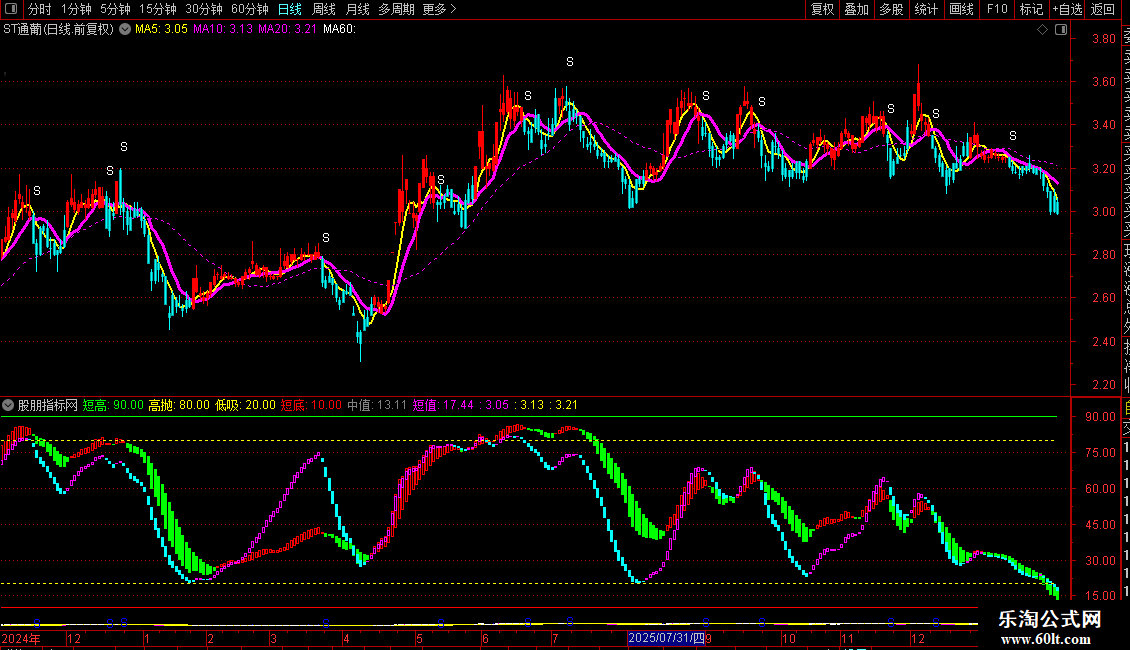This screenshot has width=1130, height=650.
Task: Click the small square icon beside the diamond
Action: tap(1060, 30)
